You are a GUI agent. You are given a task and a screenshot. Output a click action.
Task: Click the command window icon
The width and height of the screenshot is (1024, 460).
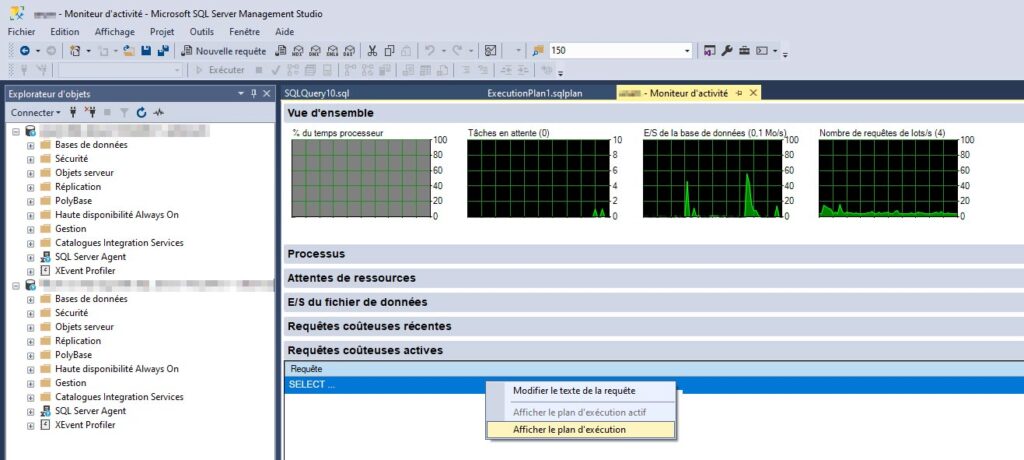[761, 50]
